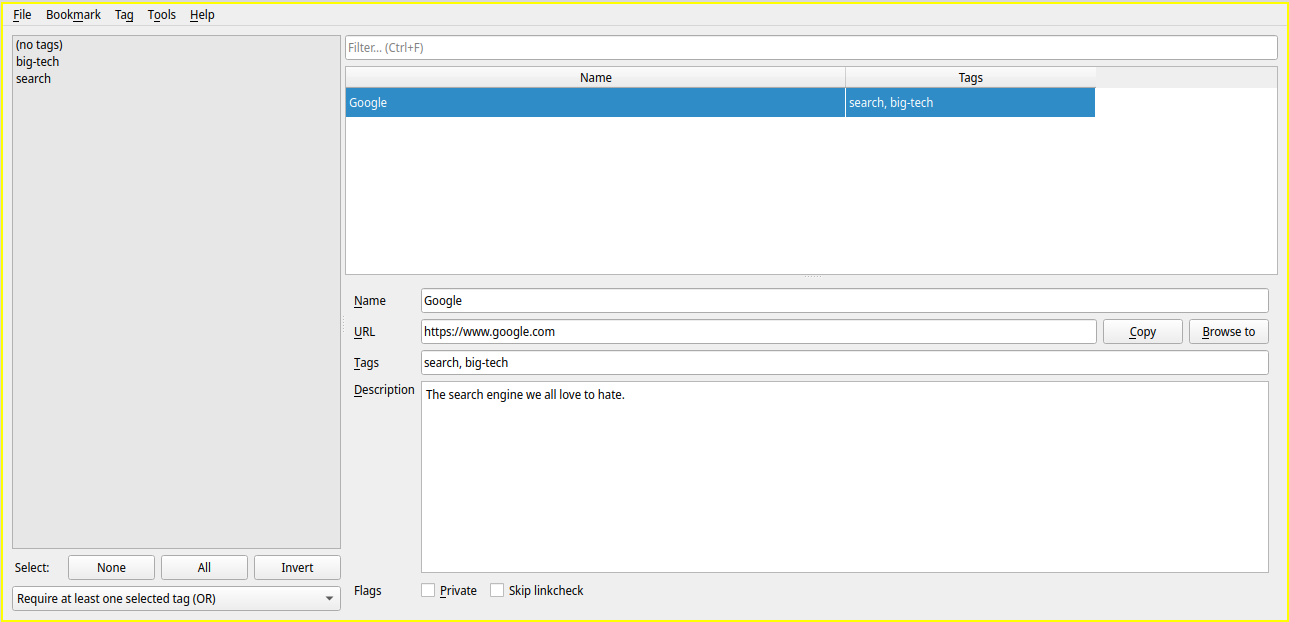Select the (no tags) entry in tag list
Viewport: 1289px width, 622px height.
[x=176, y=45]
